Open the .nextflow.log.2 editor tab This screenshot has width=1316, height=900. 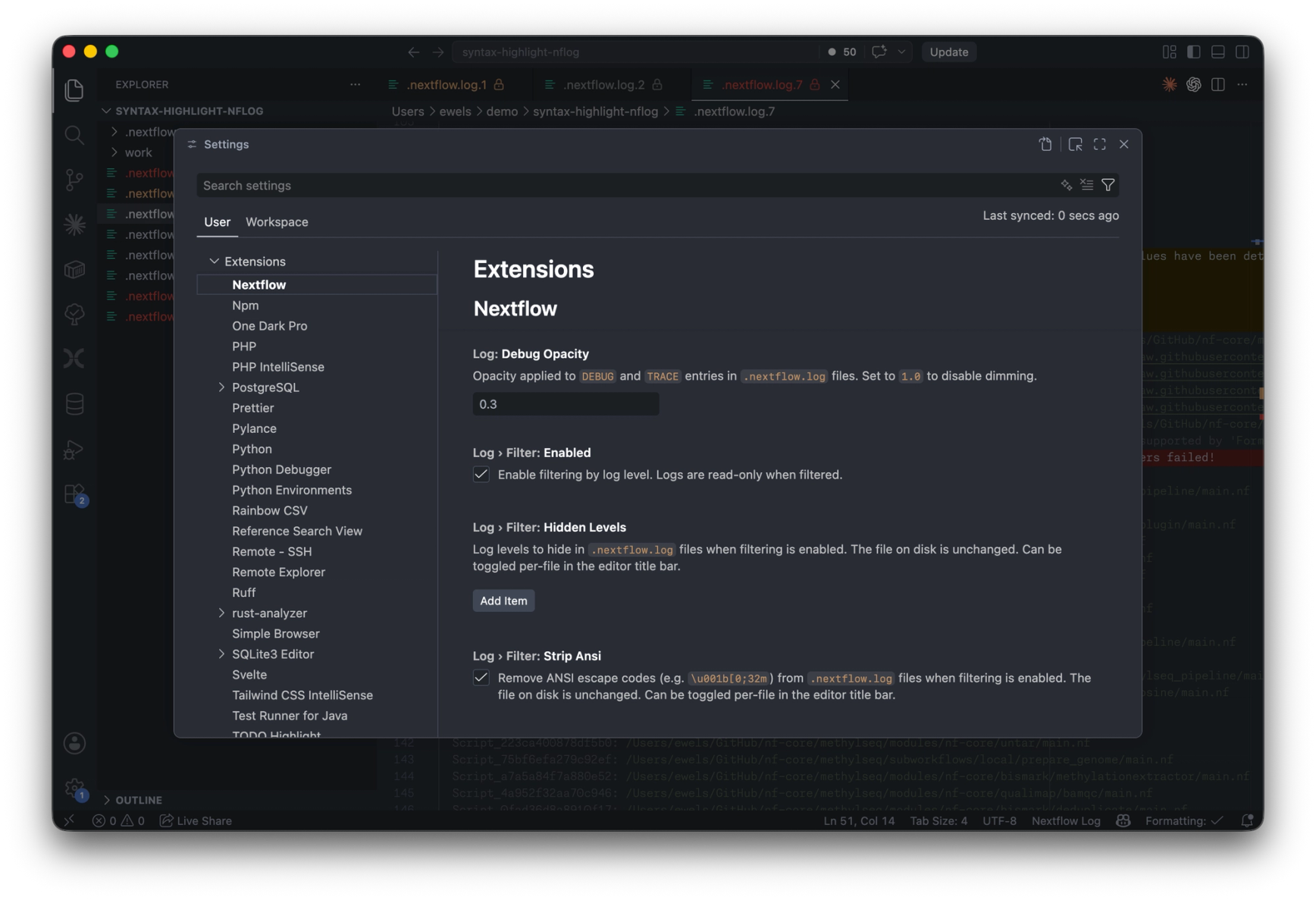point(604,84)
